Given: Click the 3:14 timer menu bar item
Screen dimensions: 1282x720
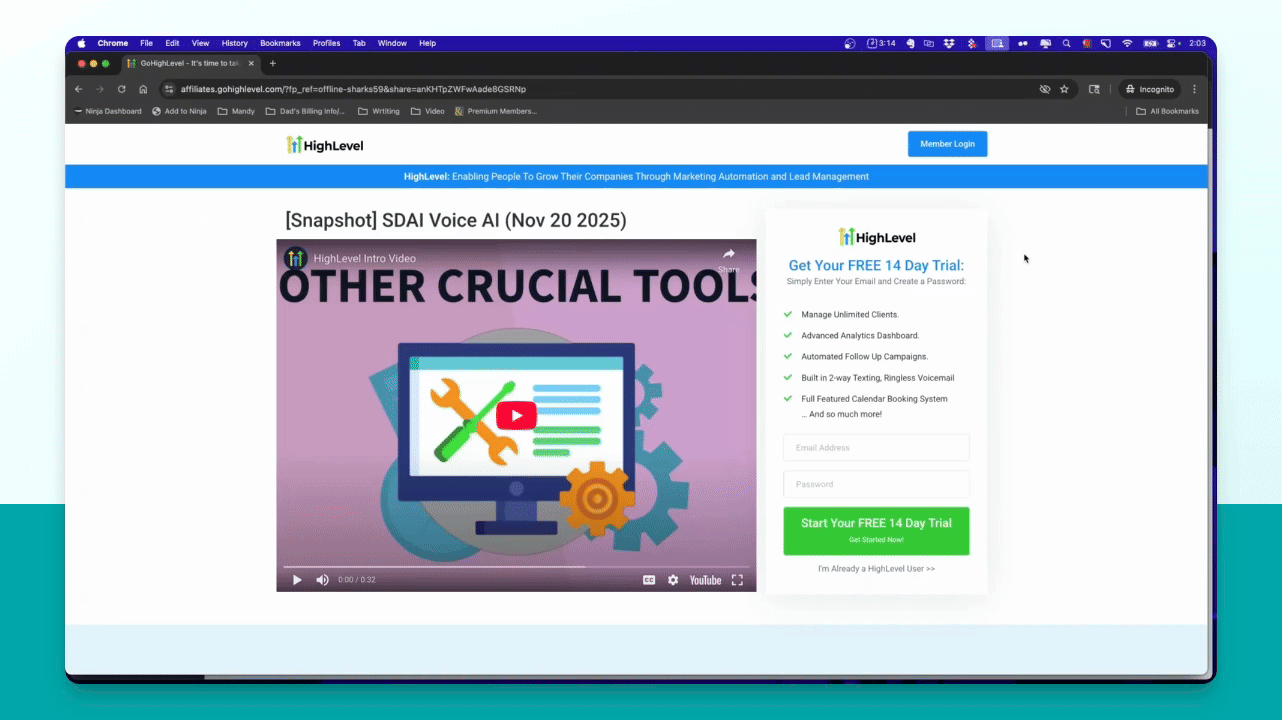Looking at the screenshot, I should tap(881, 43).
